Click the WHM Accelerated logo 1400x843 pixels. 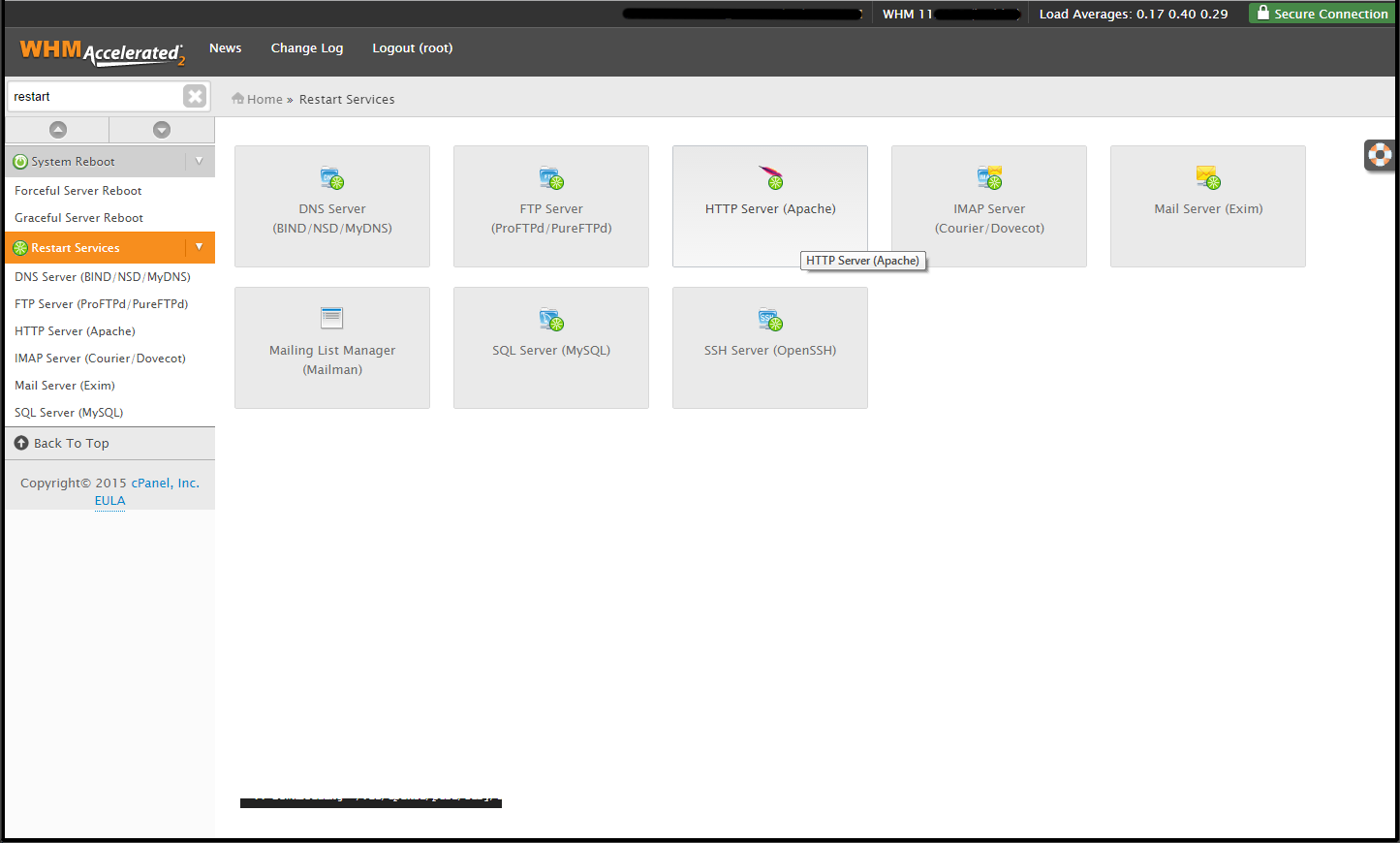[x=102, y=51]
